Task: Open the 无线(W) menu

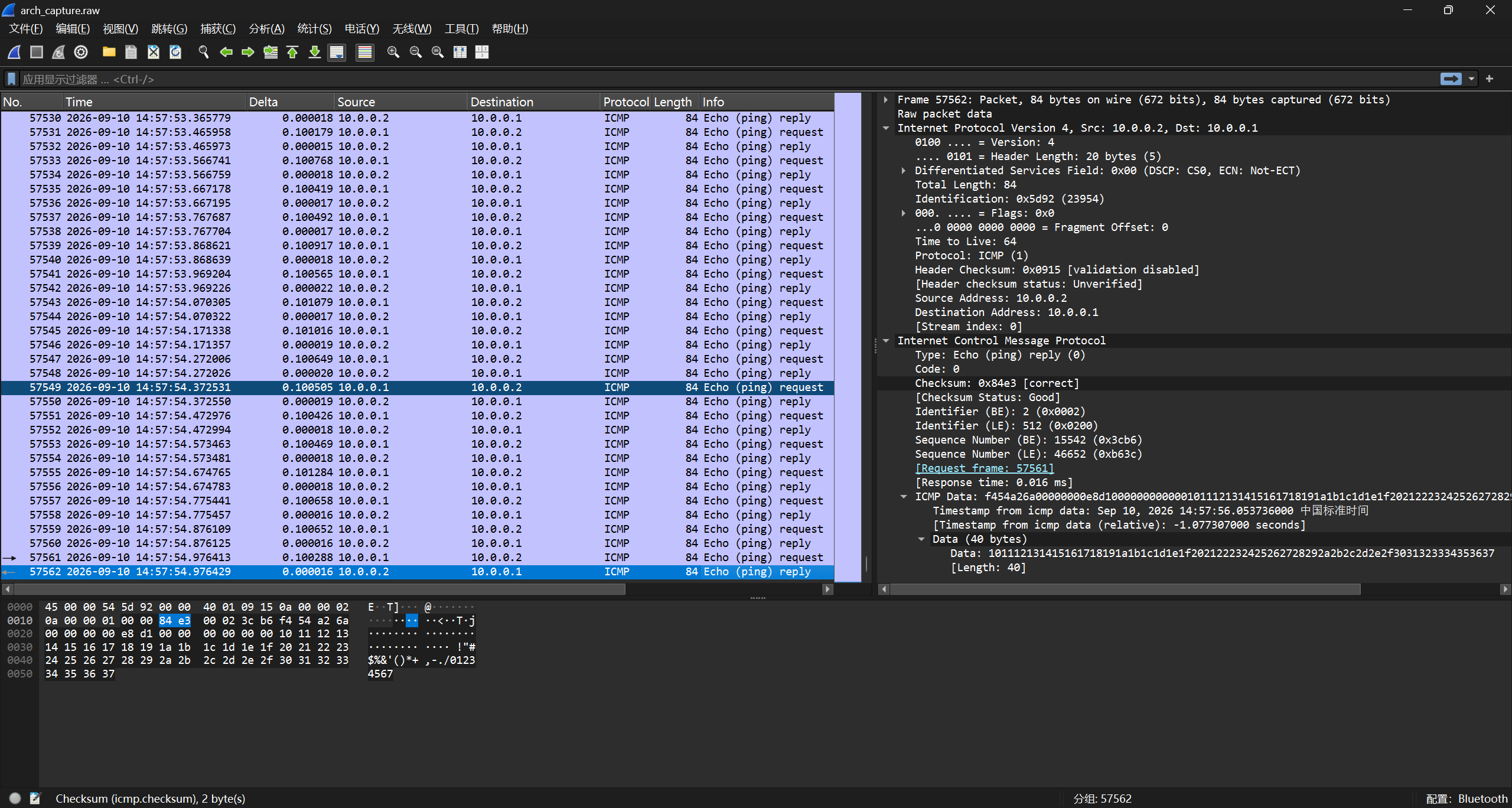Action: tap(412, 28)
